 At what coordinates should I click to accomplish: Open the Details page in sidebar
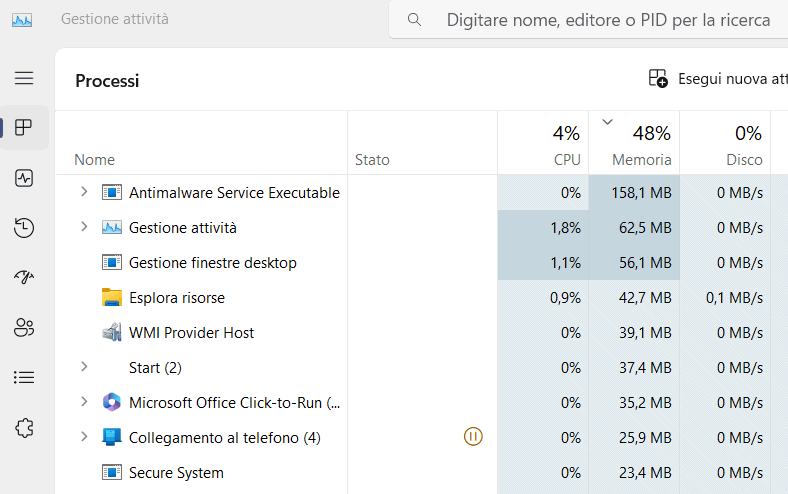(24, 378)
